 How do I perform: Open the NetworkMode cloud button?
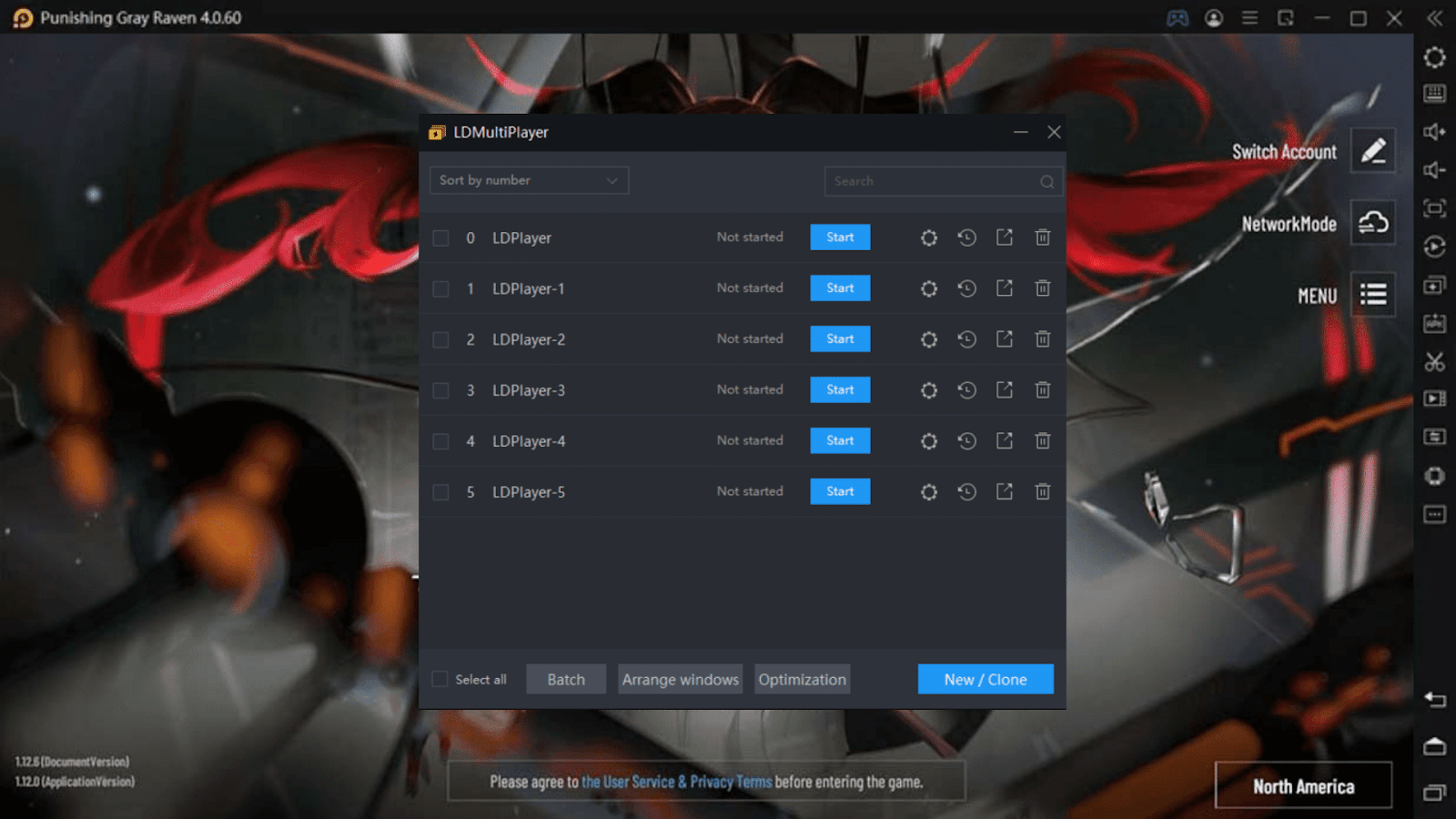tap(1373, 223)
